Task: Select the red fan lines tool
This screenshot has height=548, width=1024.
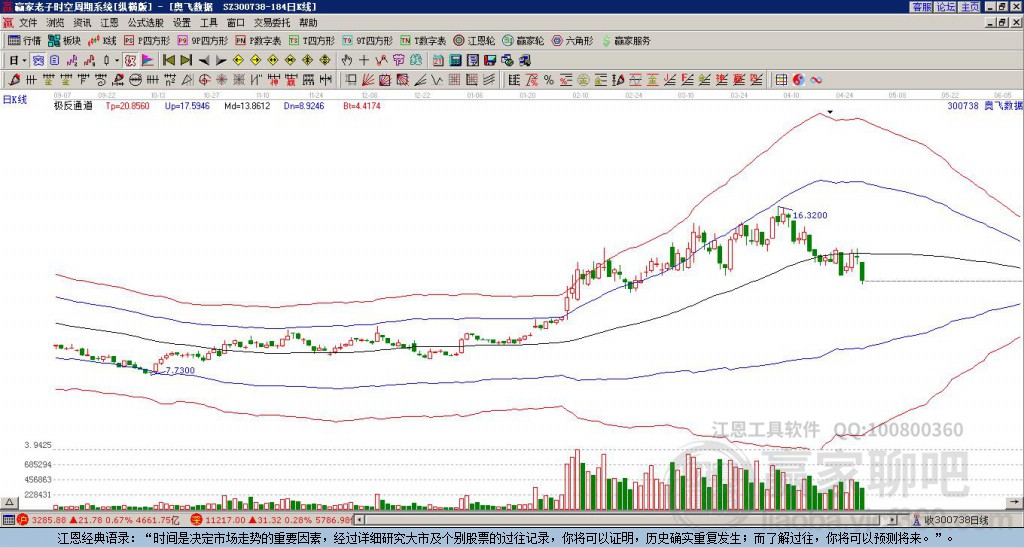Action: pyautogui.click(x=368, y=80)
